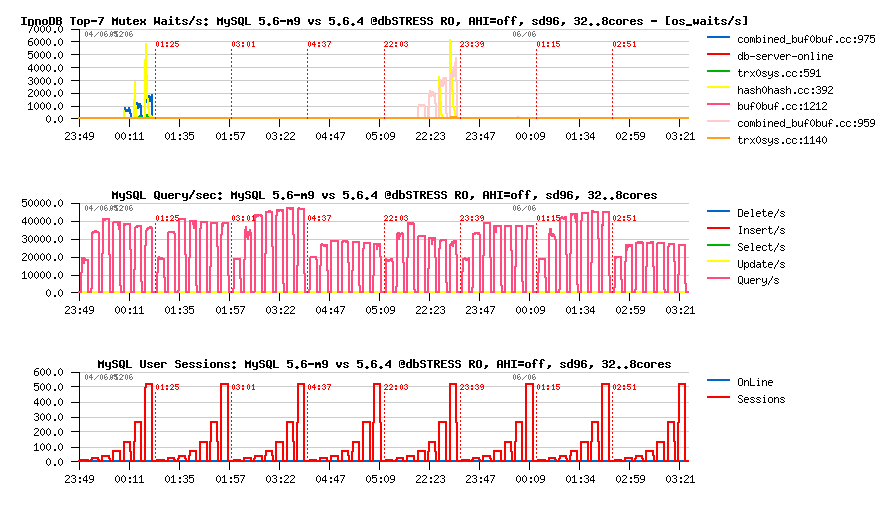This screenshot has width=895, height=507.
Task: Click the 02:51 marker in Query/sec chart
Action: (x=624, y=218)
